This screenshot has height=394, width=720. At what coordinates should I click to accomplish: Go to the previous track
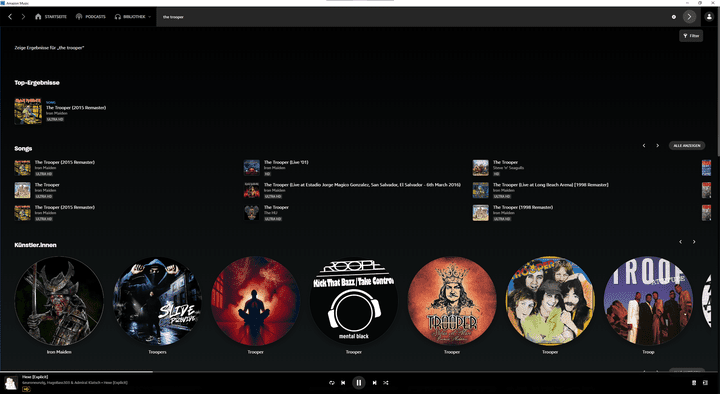343,383
